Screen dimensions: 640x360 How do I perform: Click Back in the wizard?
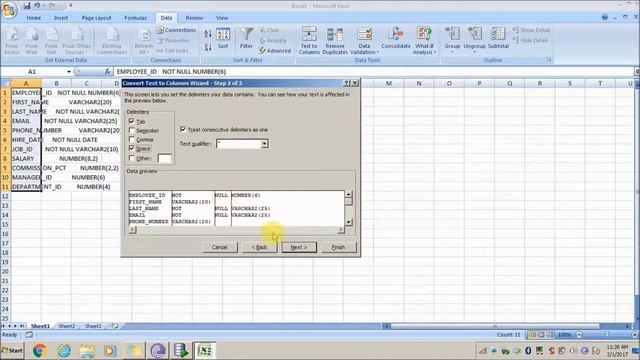[259, 247]
